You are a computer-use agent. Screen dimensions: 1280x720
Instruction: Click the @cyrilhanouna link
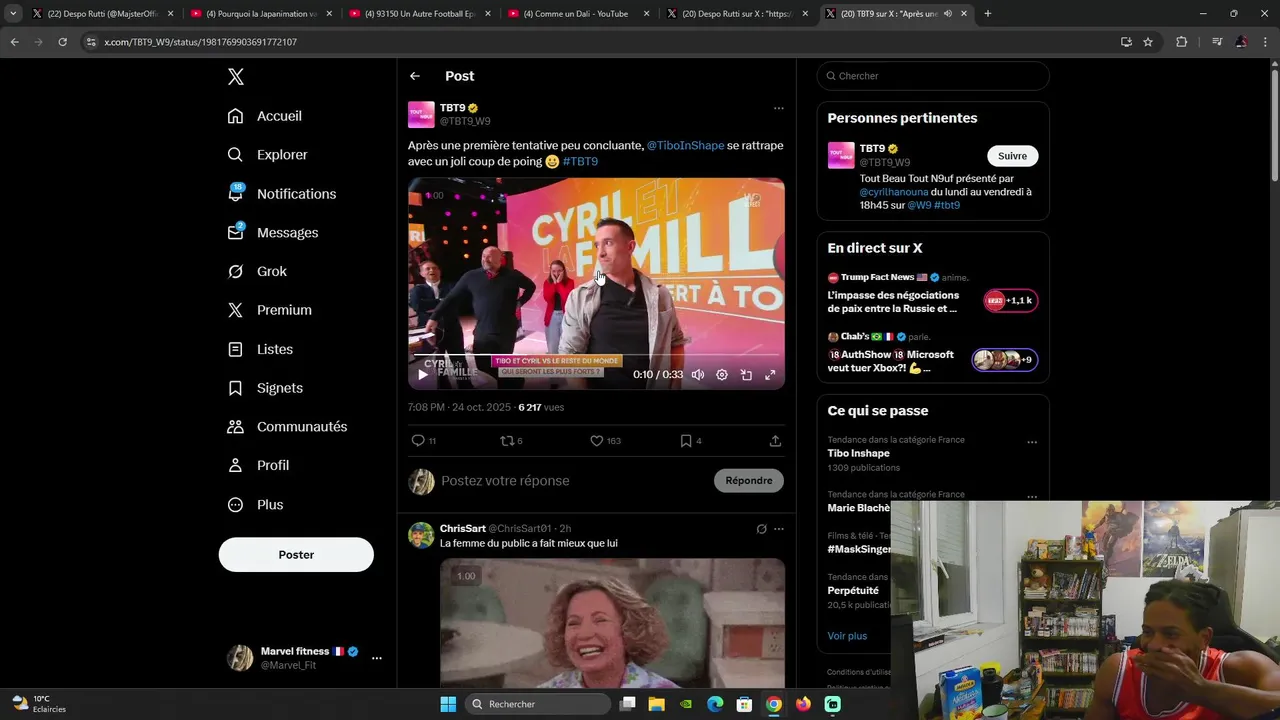[894, 192]
